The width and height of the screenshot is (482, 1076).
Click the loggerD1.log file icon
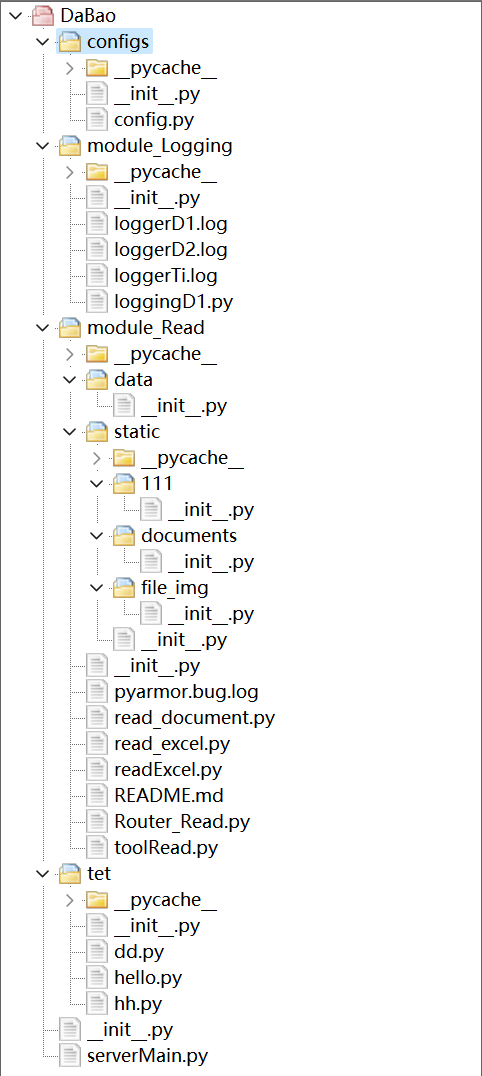tap(97, 224)
